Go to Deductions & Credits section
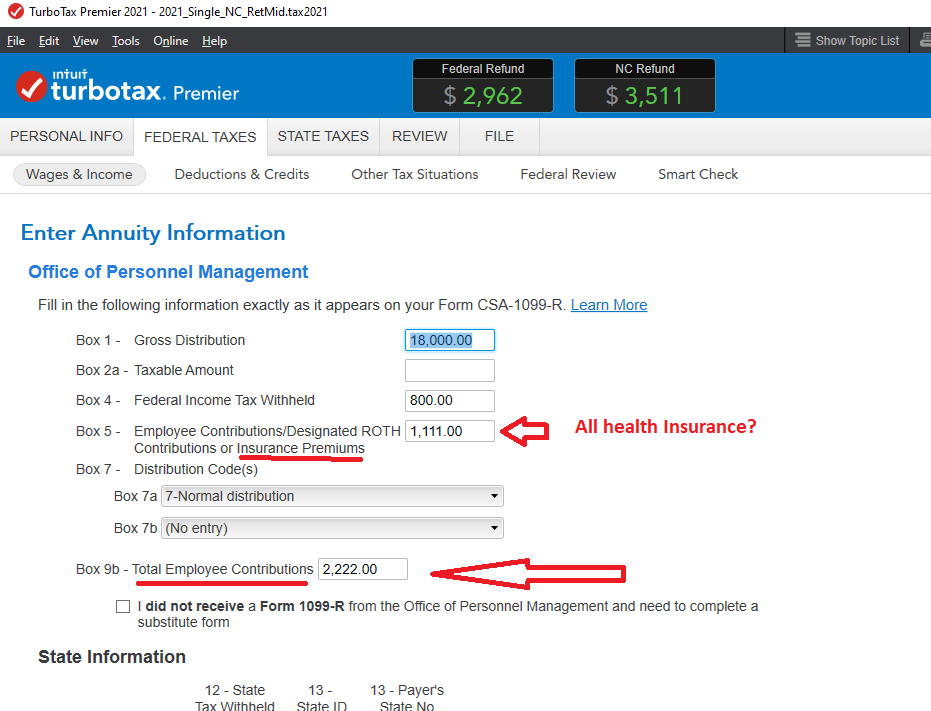The height and width of the screenshot is (711, 931). pos(242,174)
